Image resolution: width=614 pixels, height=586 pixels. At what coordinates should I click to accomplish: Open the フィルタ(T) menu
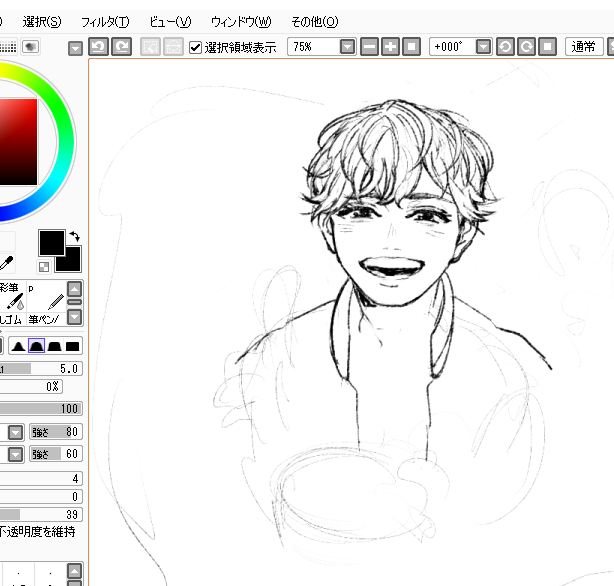pos(105,22)
